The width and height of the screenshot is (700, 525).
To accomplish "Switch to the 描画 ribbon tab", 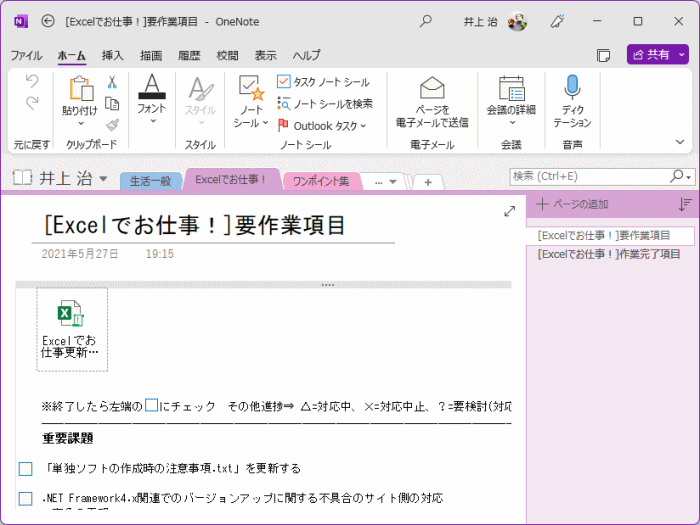I will coord(151,55).
